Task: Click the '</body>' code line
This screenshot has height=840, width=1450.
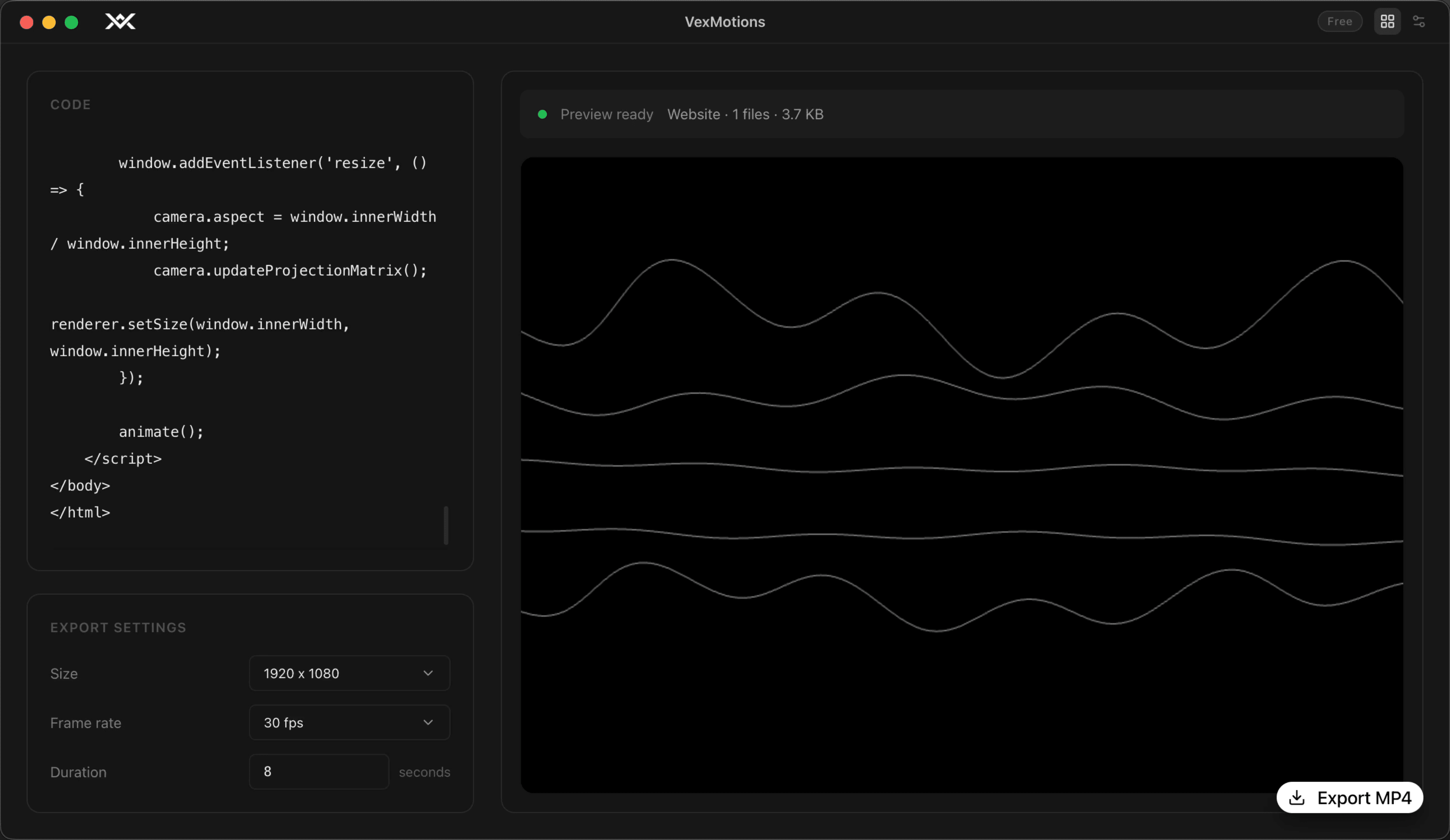Action: [x=80, y=486]
